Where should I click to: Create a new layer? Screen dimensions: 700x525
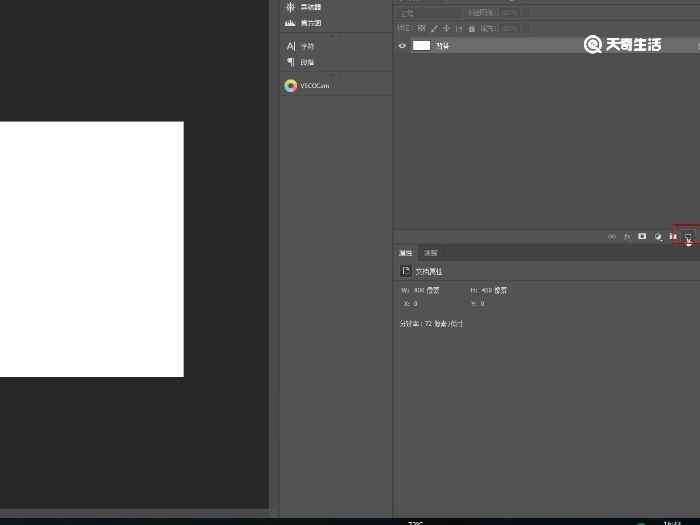click(x=688, y=237)
